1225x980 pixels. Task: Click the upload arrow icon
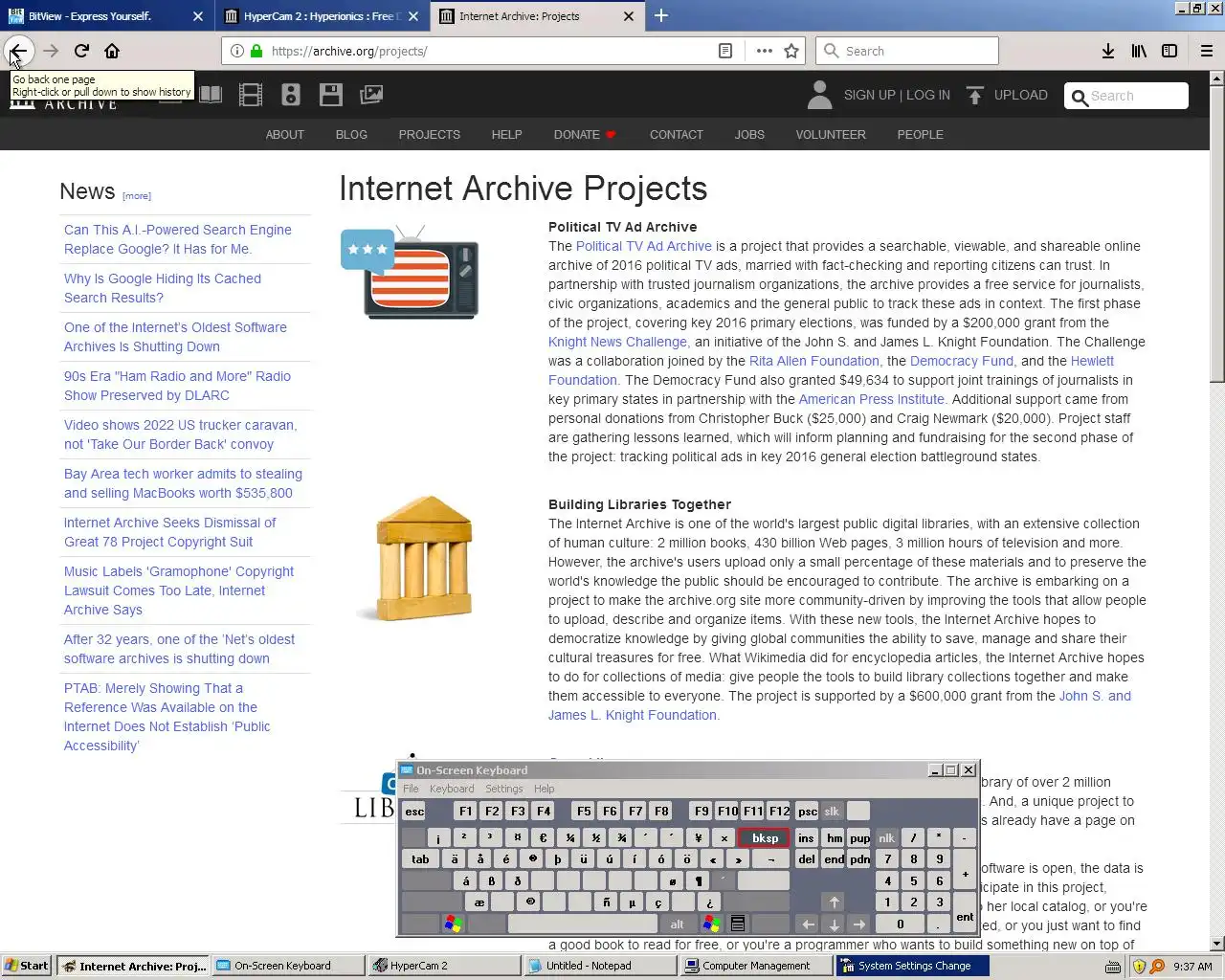[x=974, y=95]
